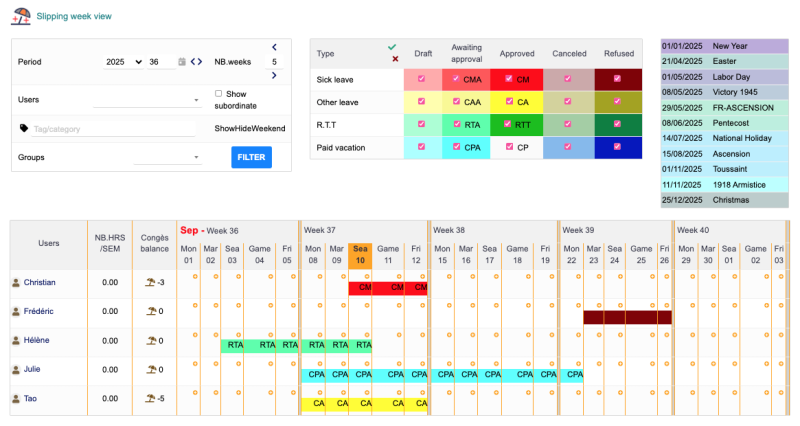Expand the Groups dropdown
Image resolution: width=800 pixels, height=426 pixels.
click(168, 157)
